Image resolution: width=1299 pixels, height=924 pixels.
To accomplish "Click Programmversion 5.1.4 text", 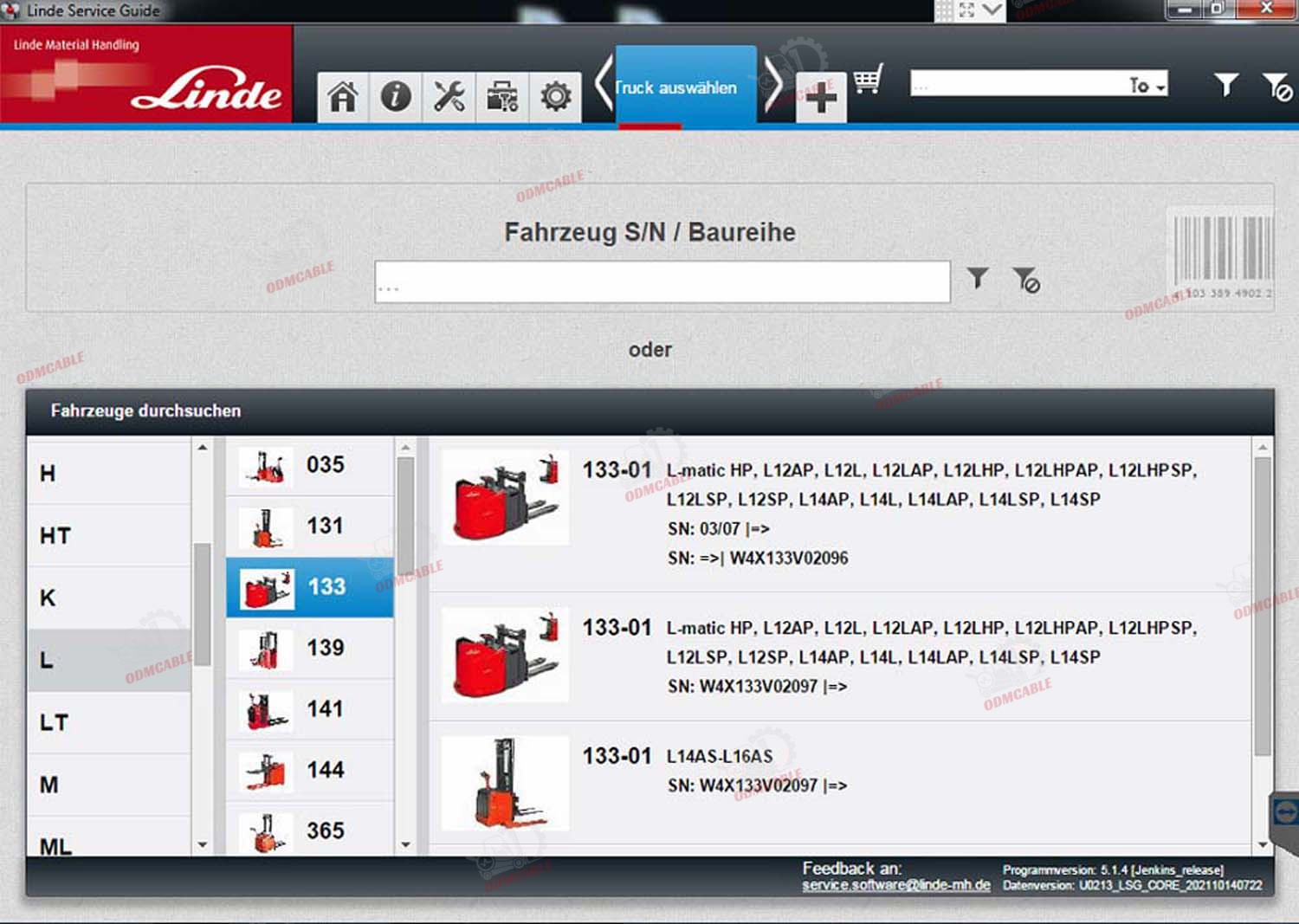I will [1113, 869].
